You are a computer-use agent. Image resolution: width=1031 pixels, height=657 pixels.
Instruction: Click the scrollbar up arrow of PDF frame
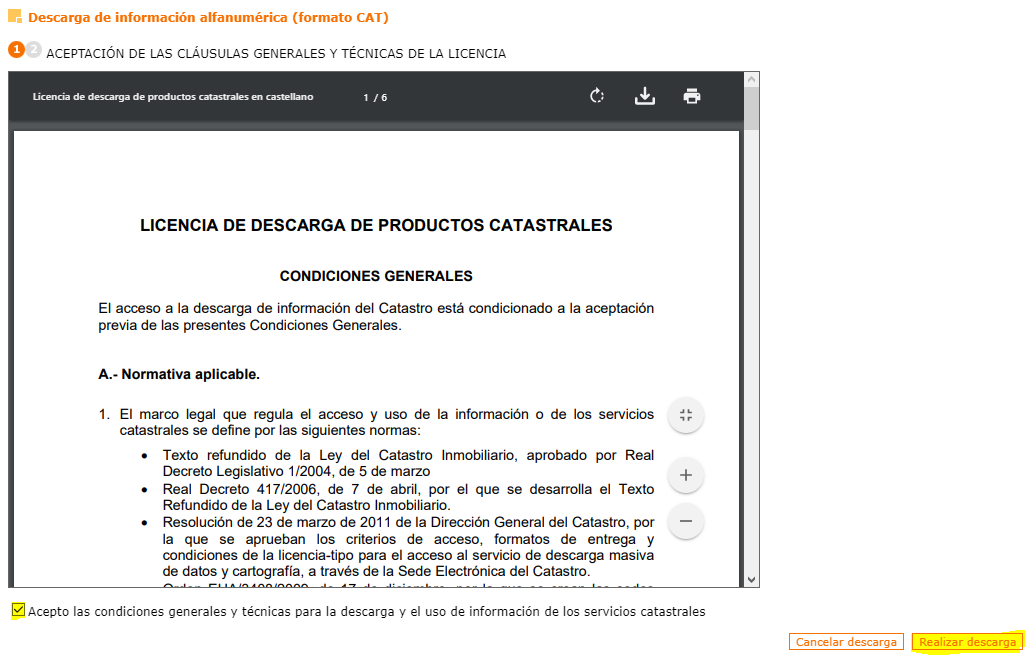click(x=752, y=79)
